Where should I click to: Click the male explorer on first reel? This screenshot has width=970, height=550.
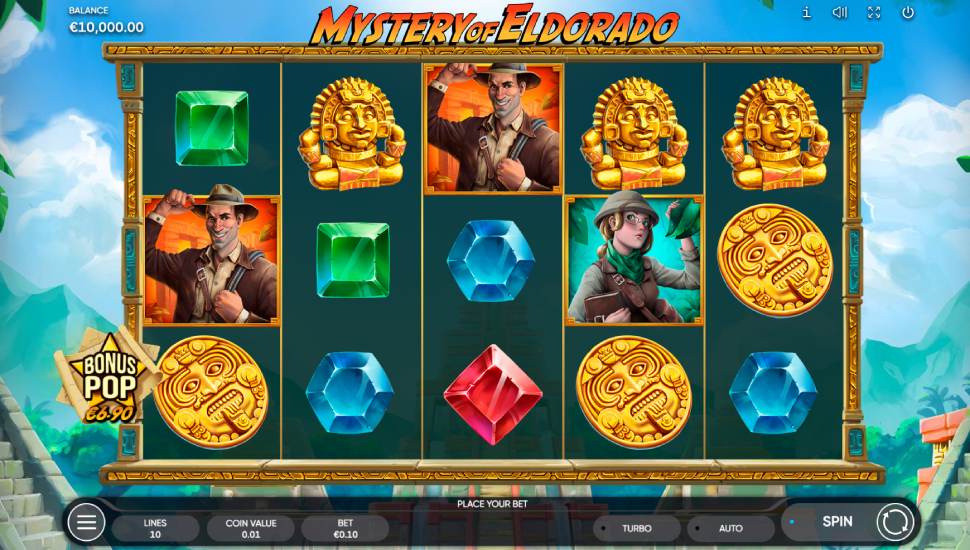point(211,260)
